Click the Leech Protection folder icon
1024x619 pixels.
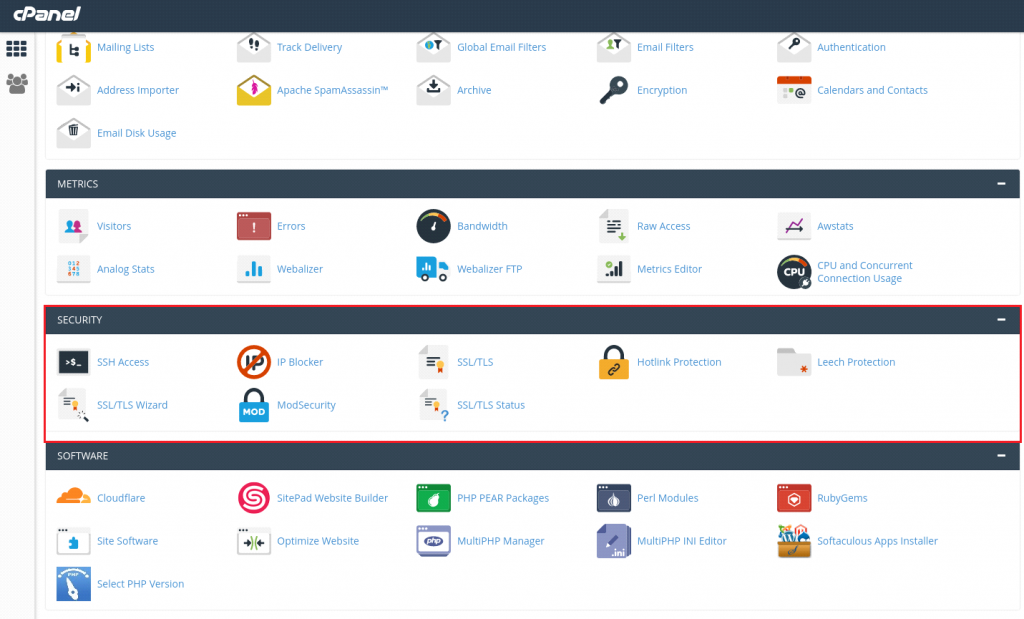click(x=794, y=362)
